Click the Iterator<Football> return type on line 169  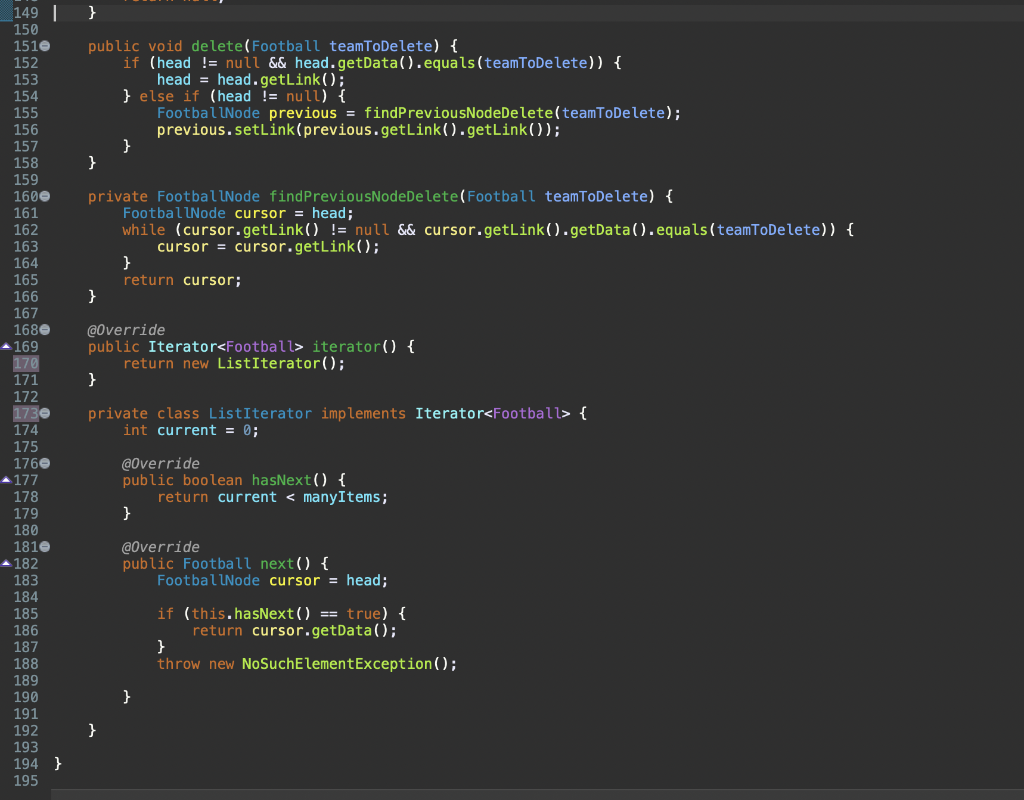(x=225, y=346)
